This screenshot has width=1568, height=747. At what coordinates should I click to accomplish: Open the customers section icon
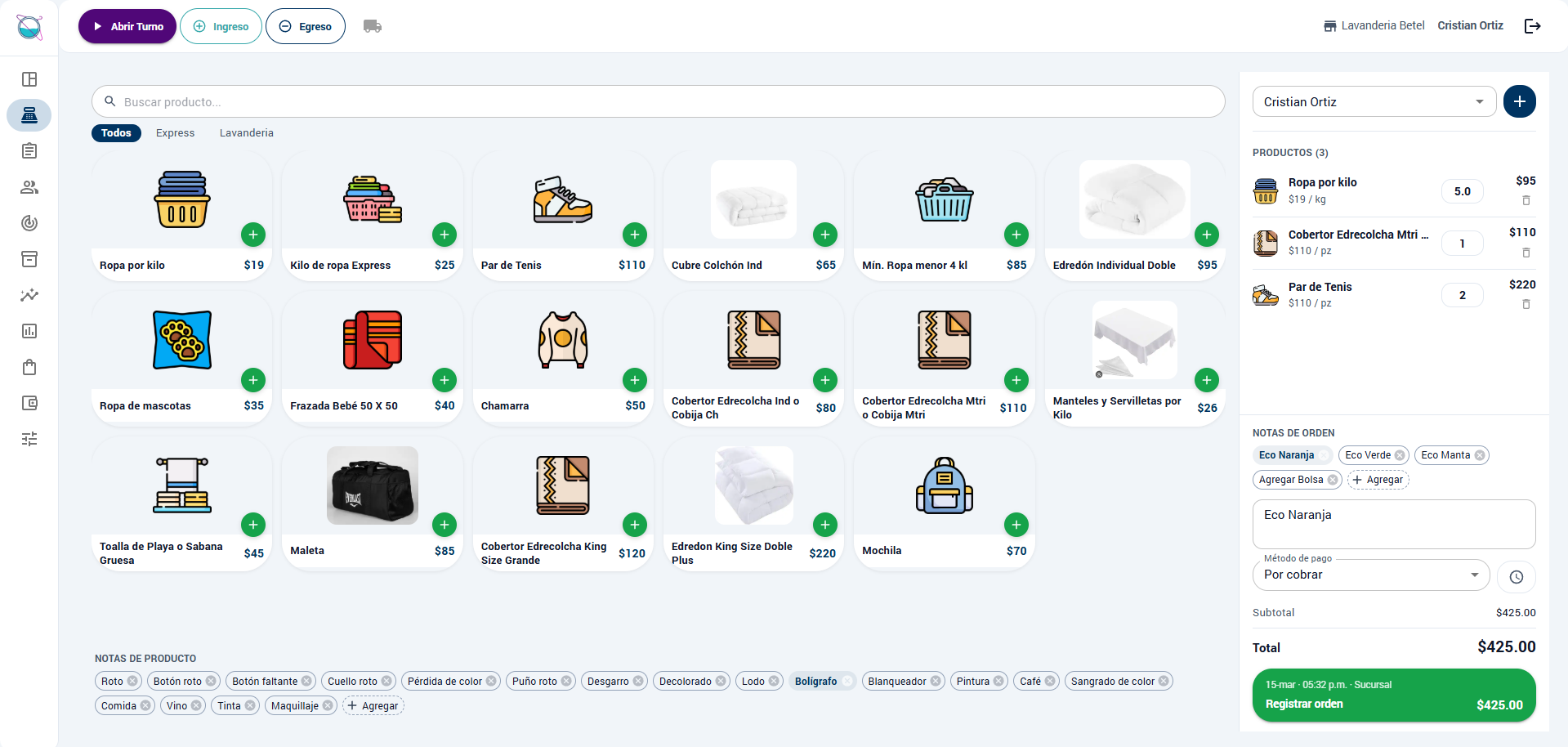(29, 187)
